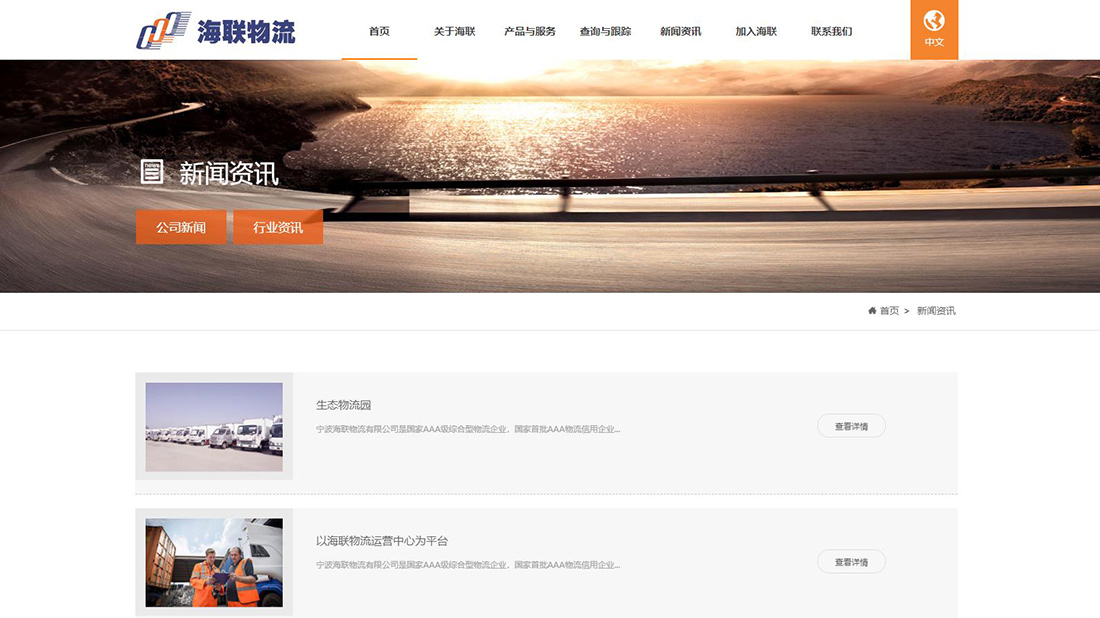Open the 联系我们 navigation item
This screenshot has height=618, width=1100.
click(x=831, y=31)
